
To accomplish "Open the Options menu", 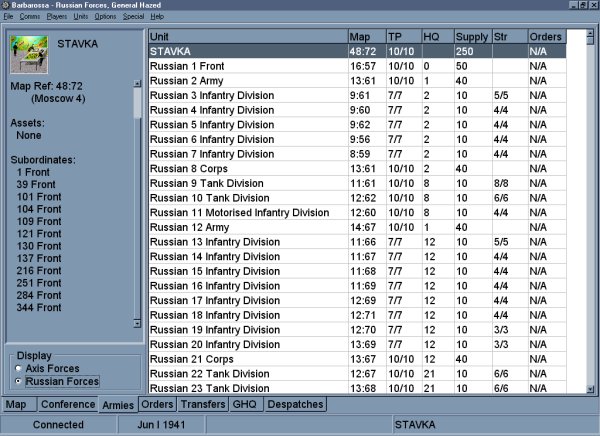I will [105, 16].
